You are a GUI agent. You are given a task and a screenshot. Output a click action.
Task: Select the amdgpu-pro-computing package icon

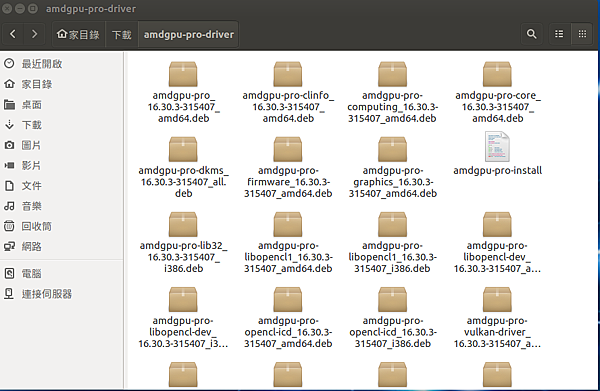[392, 74]
